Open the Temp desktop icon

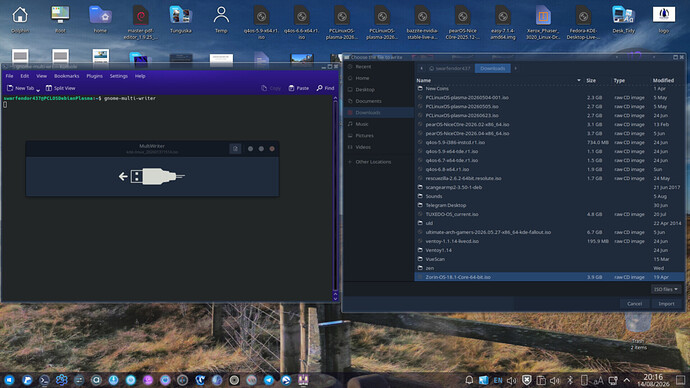[x=221, y=19]
